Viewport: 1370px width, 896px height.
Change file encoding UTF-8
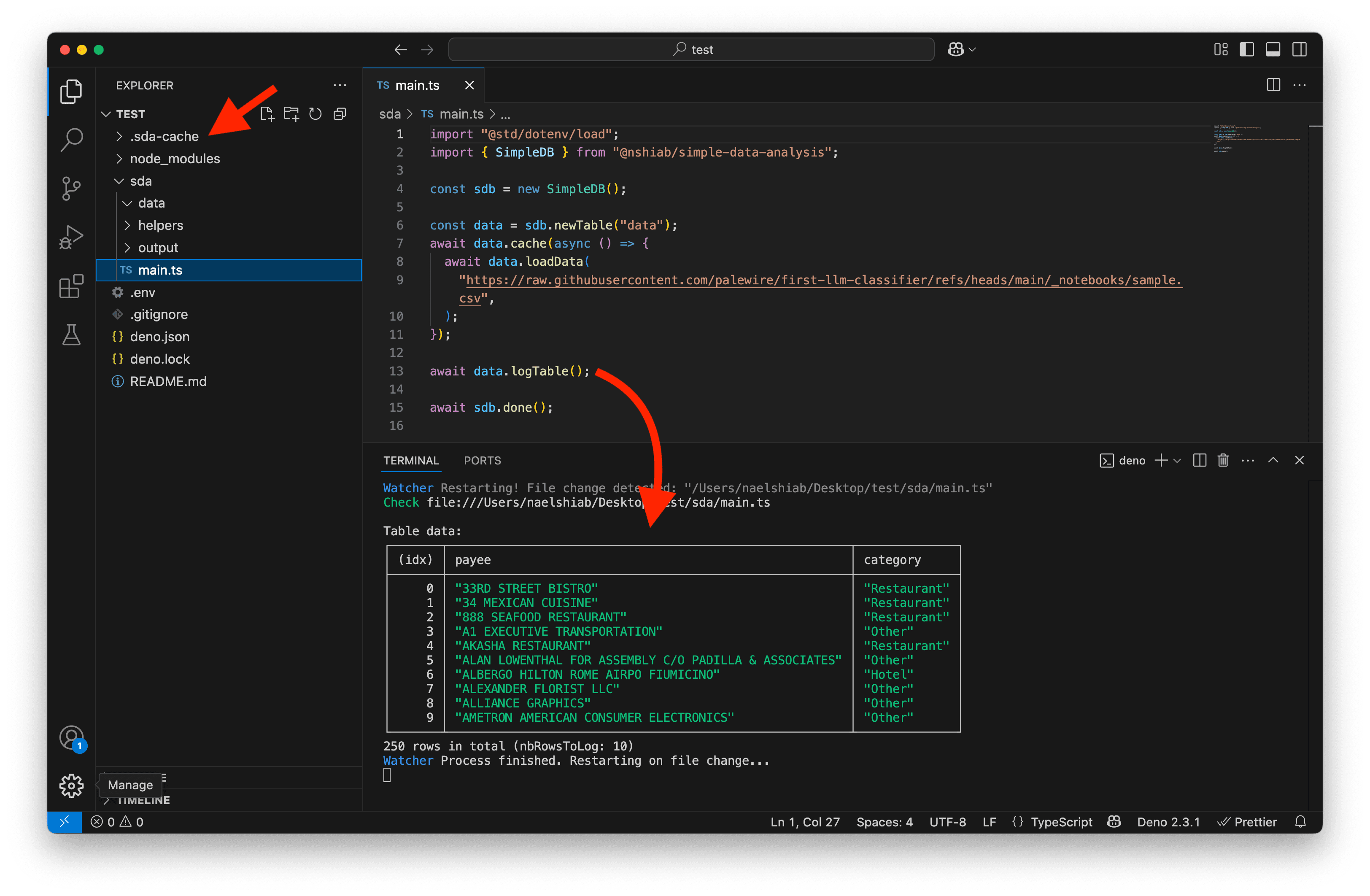pyautogui.click(x=947, y=822)
